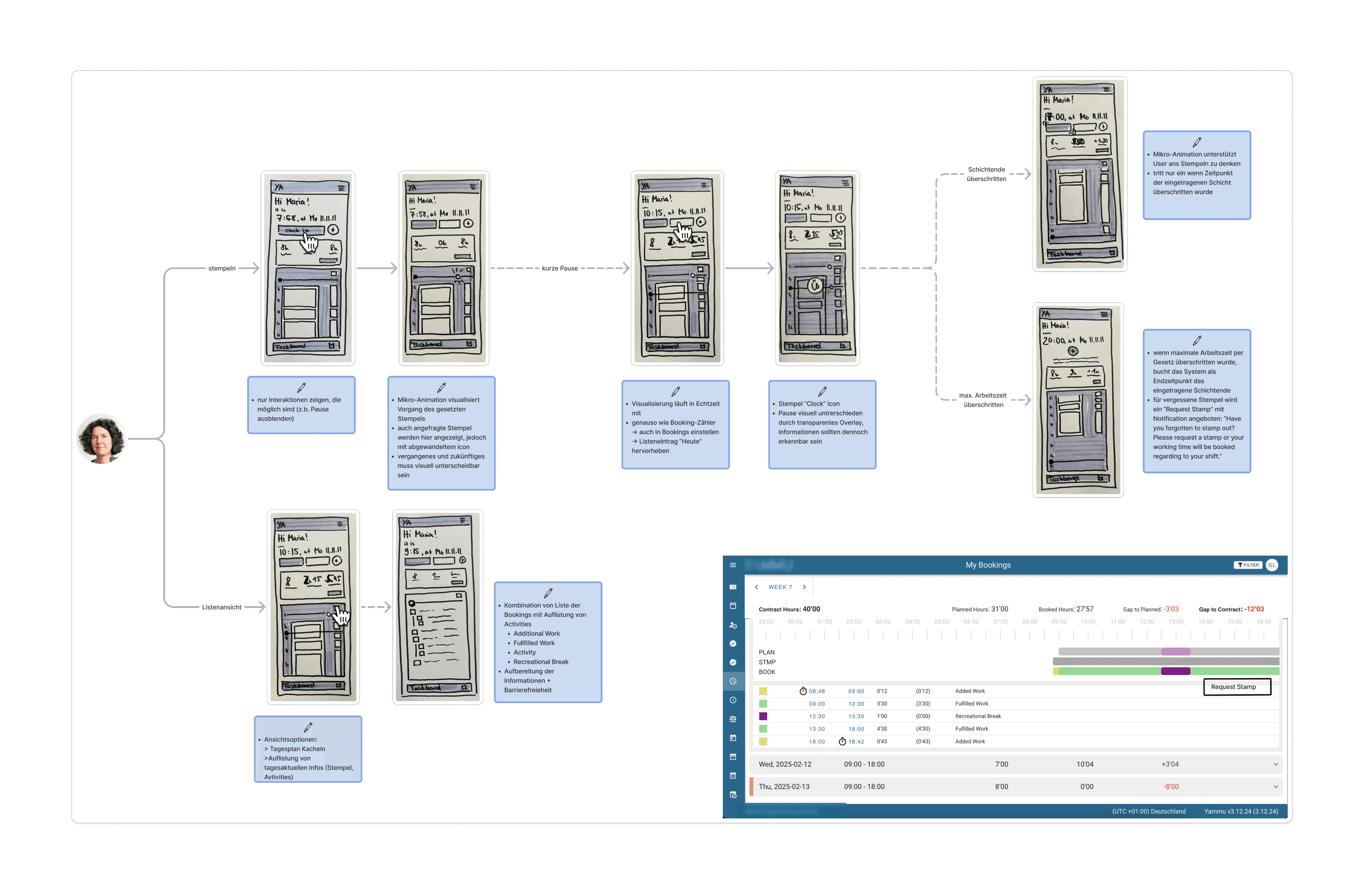Click the stopwatch icon next to 08:48
Screen dimensions: 1364x896
pos(803,691)
